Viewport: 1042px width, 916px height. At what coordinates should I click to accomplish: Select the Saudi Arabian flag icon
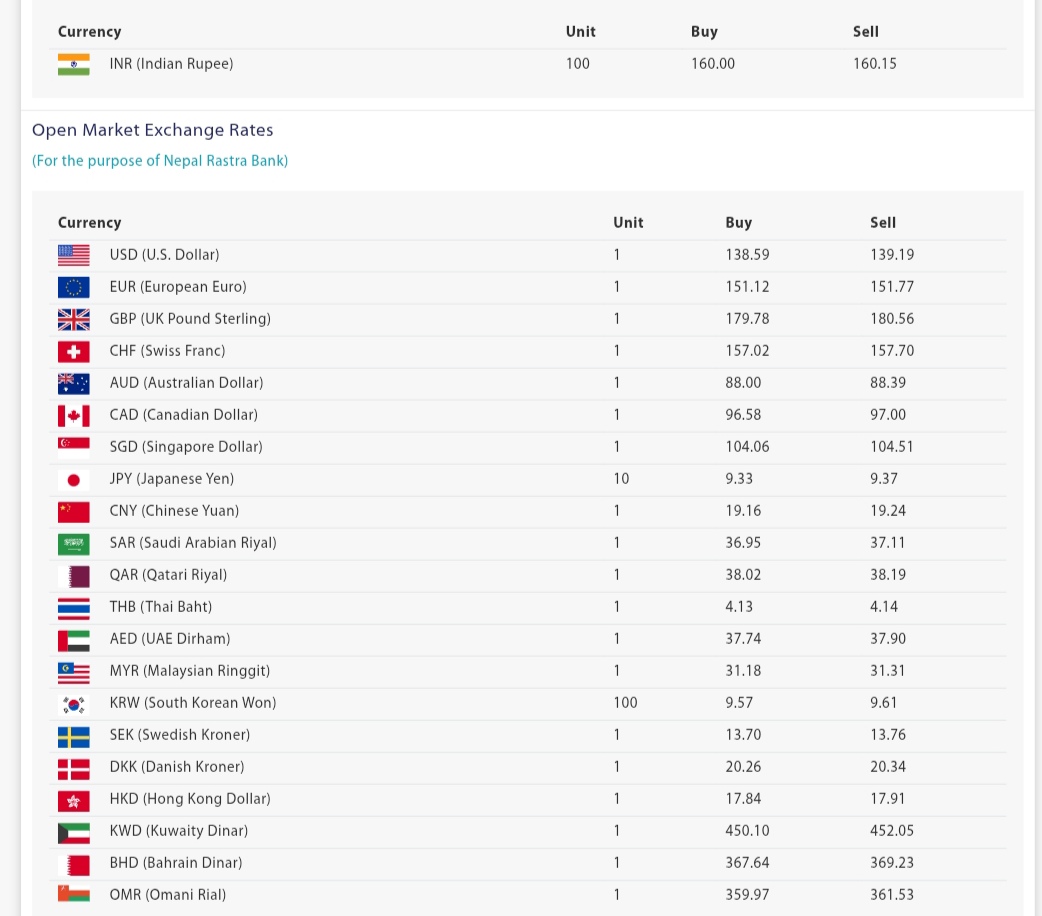[74, 543]
